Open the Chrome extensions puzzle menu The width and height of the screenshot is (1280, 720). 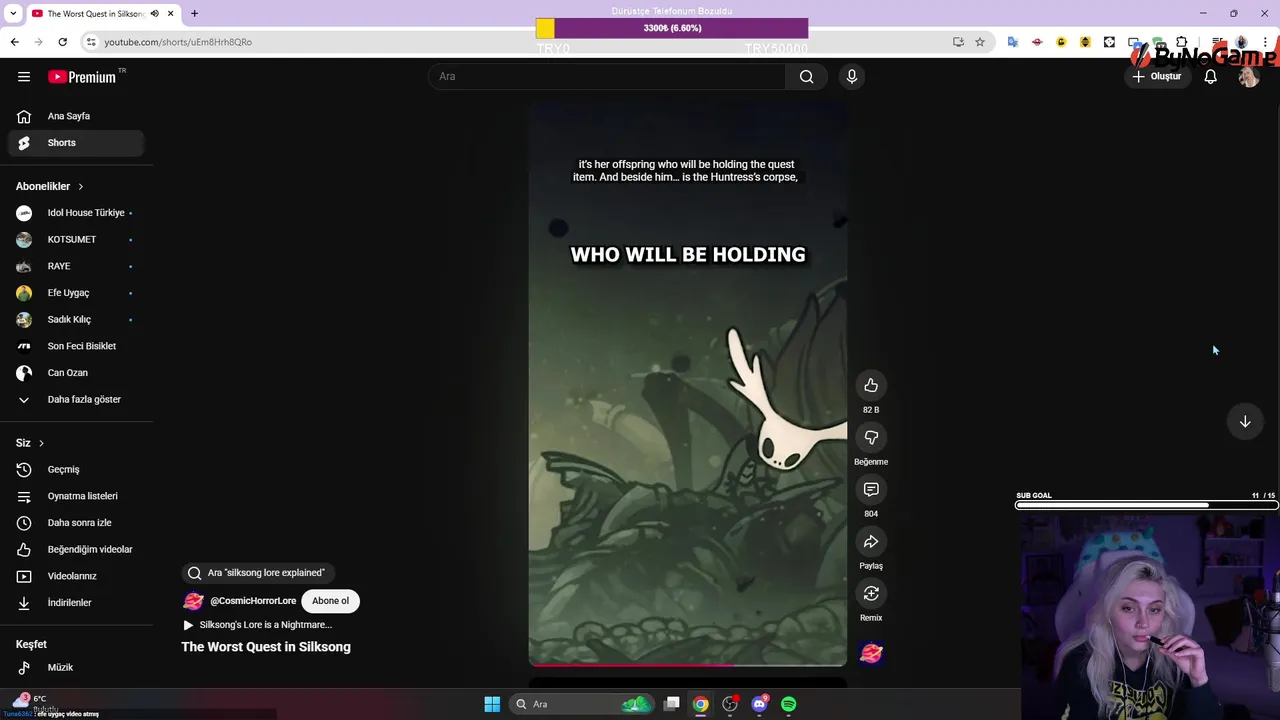coord(1182,42)
